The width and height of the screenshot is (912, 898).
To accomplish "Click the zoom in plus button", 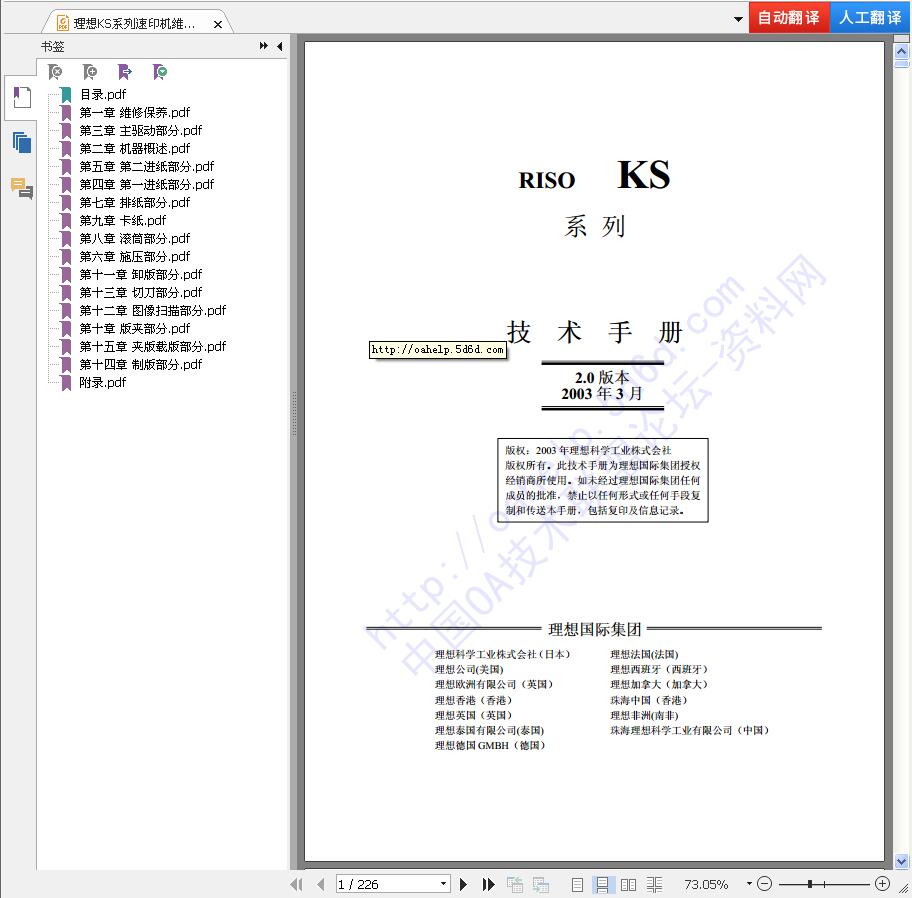I will coord(882,884).
